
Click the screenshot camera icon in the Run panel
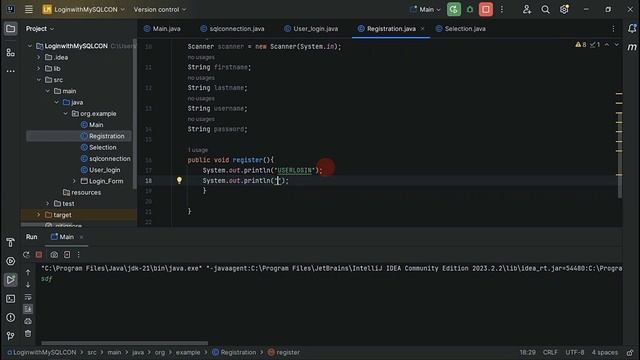click(x=54, y=255)
